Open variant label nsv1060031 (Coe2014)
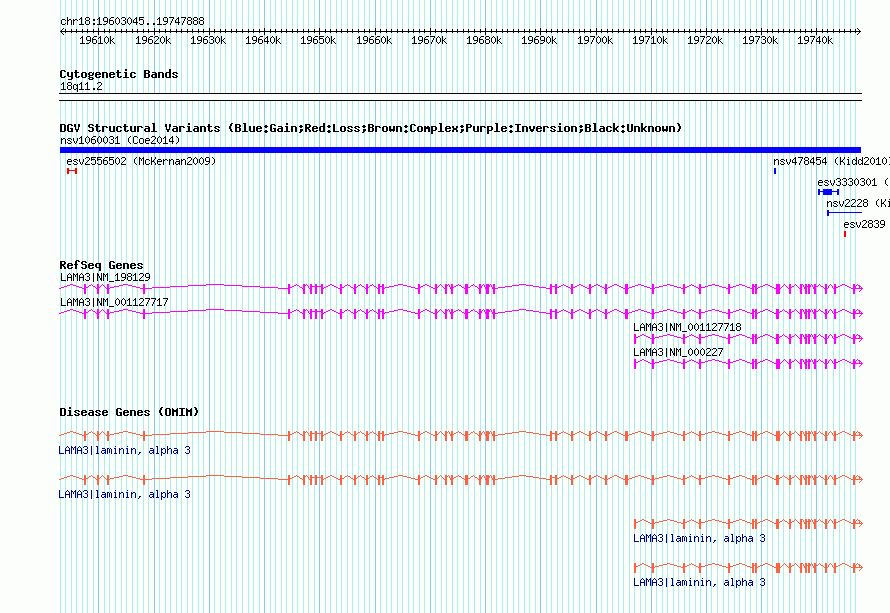Image resolution: width=890 pixels, height=613 pixels. (120, 140)
